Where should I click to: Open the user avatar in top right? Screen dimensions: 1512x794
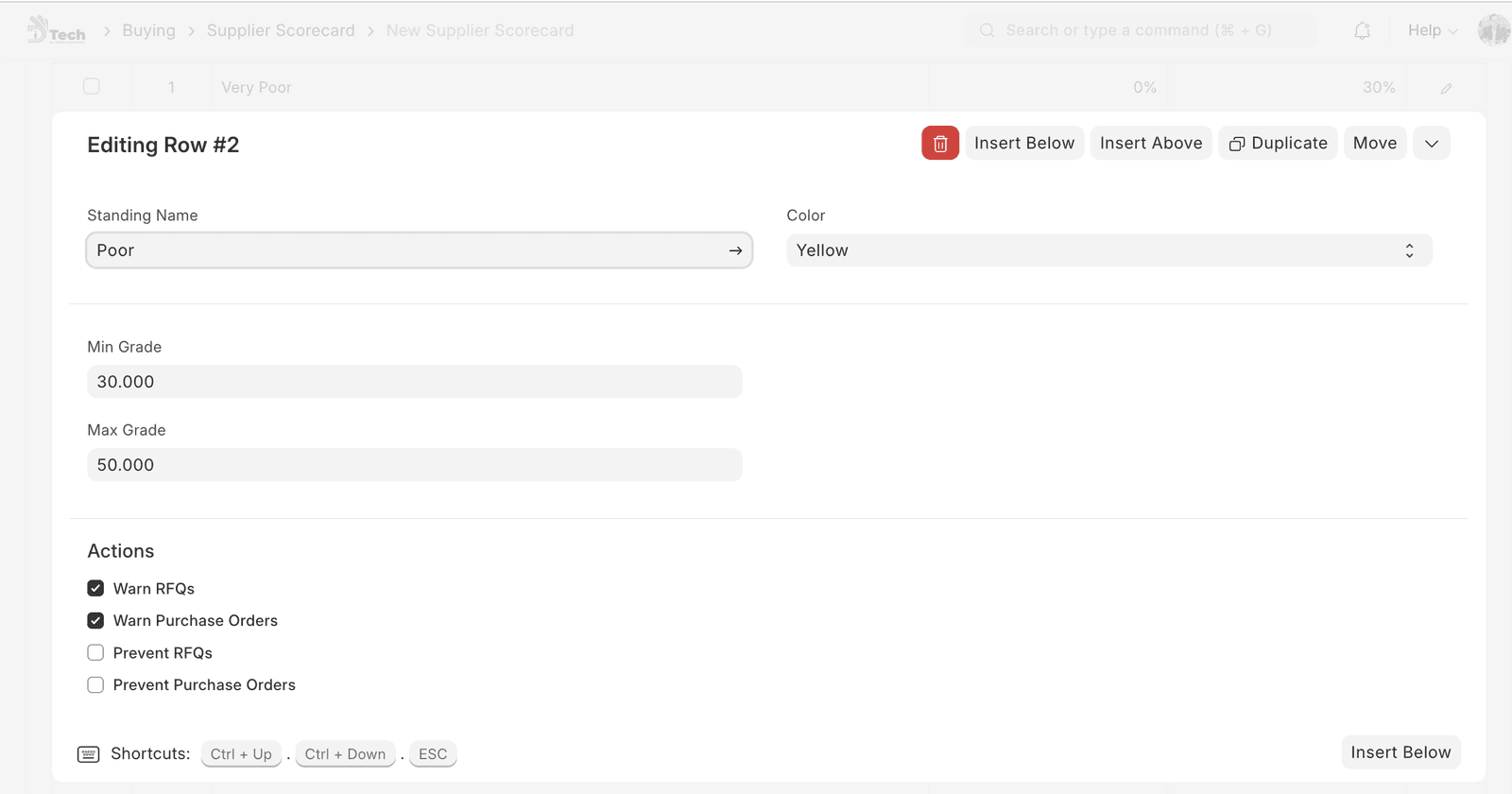[1493, 30]
